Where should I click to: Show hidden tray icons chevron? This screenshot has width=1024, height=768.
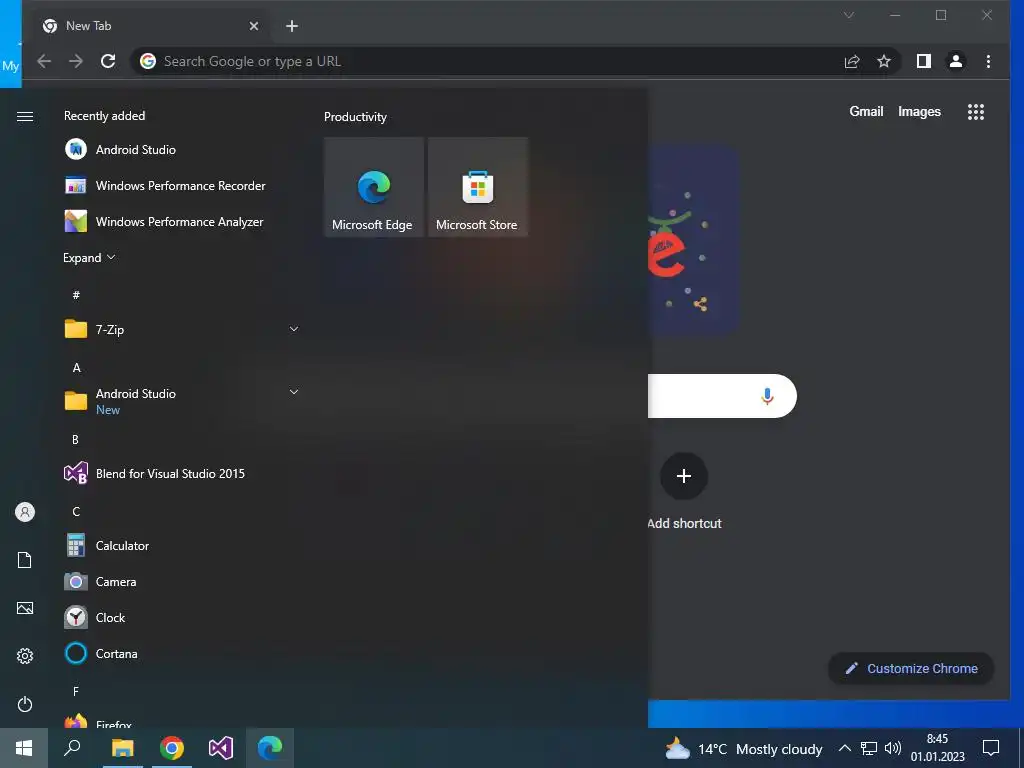pos(844,748)
